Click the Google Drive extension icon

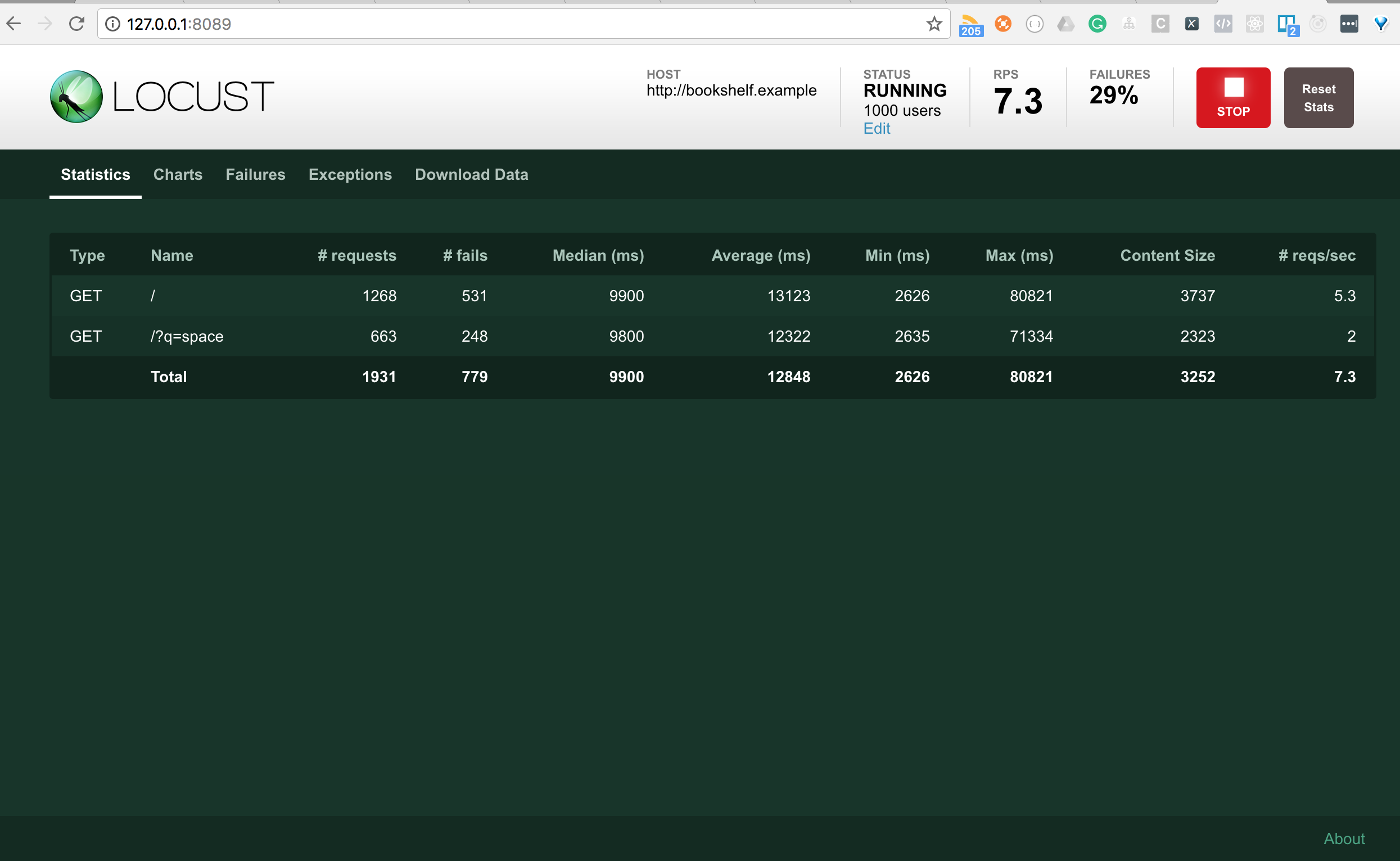pyautogui.click(x=1065, y=24)
